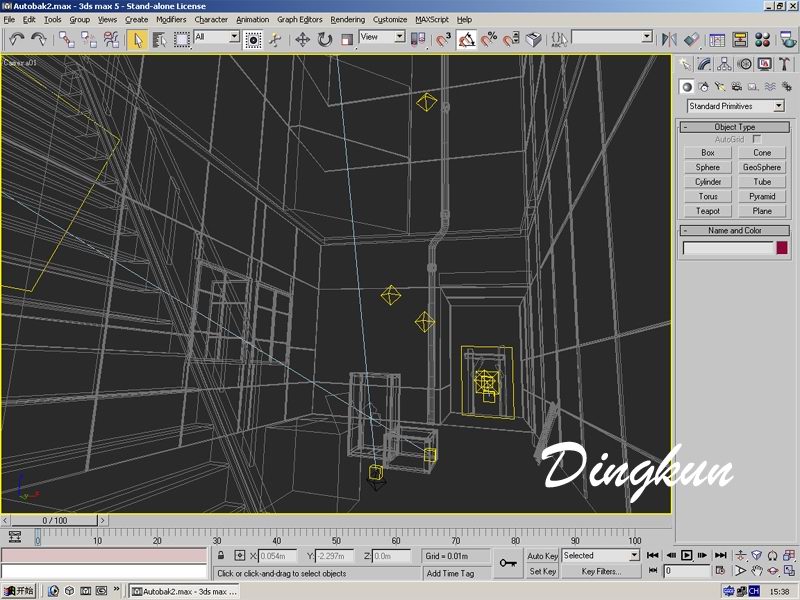The image size is (800, 600).
Task: Select the Rotate transform tool
Action: pyautogui.click(x=325, y=39)
